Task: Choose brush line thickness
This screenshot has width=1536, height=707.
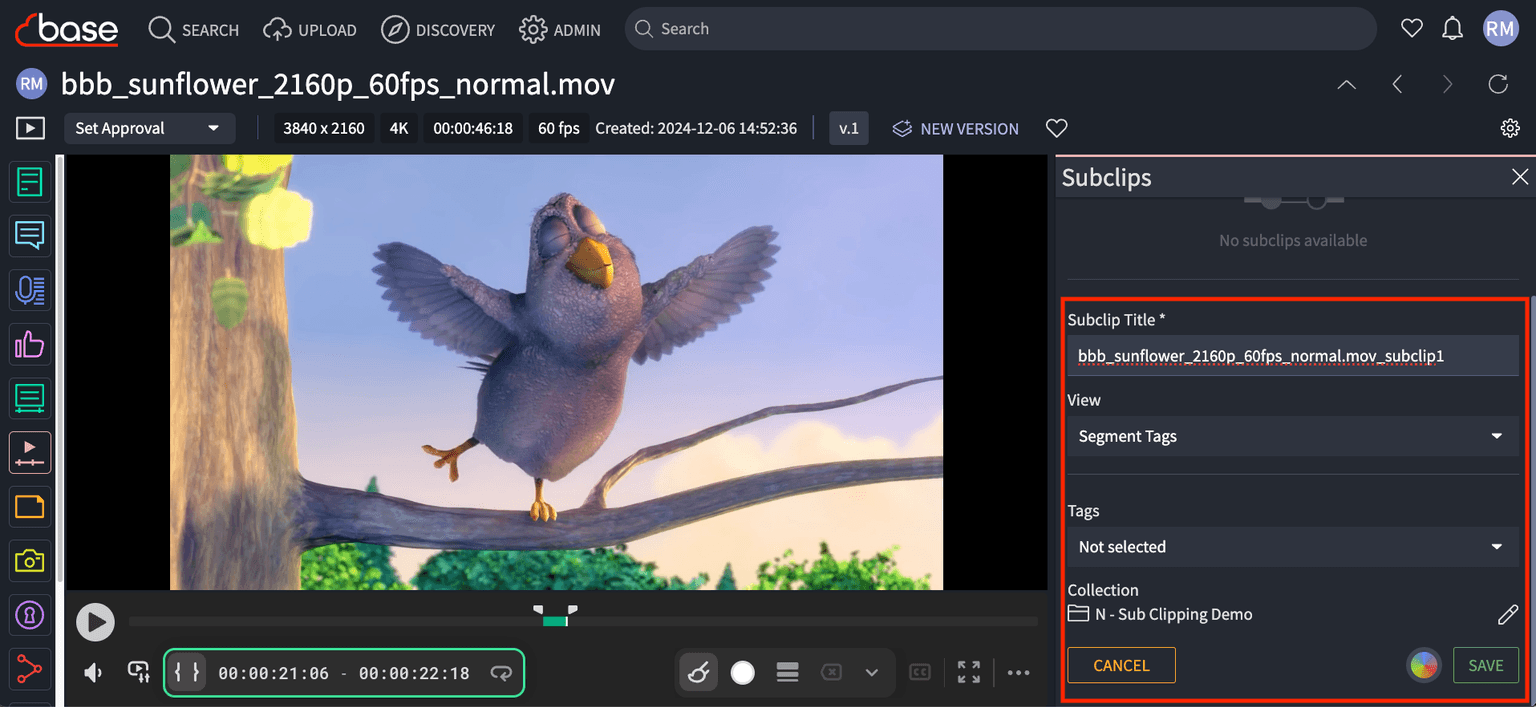Action: pyautogui.click(x=787, y=673)
